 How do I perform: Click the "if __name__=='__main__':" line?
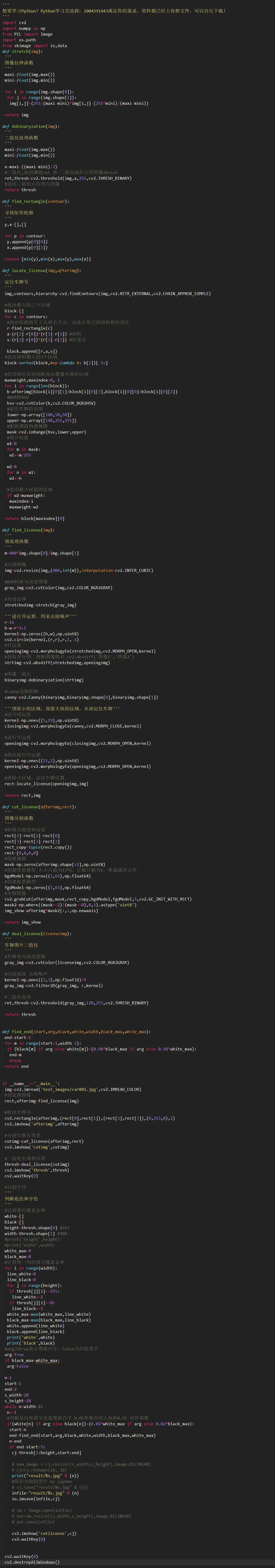pyautogui.click(x=31, y=1084)
